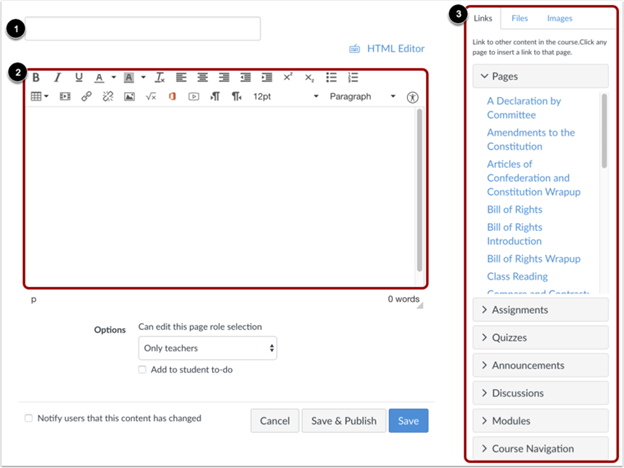Viewport: 624px width, 468px height.
Task: Open the insert table tool
Action: coord(39,96)
